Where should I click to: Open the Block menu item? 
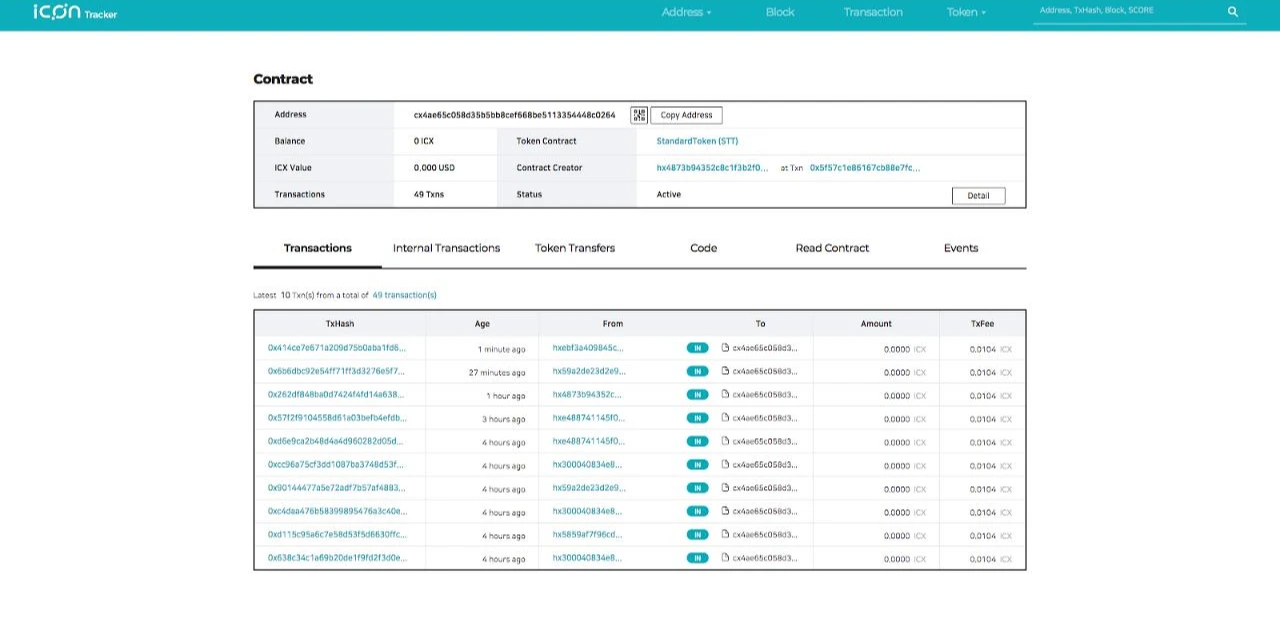point(780,12)
